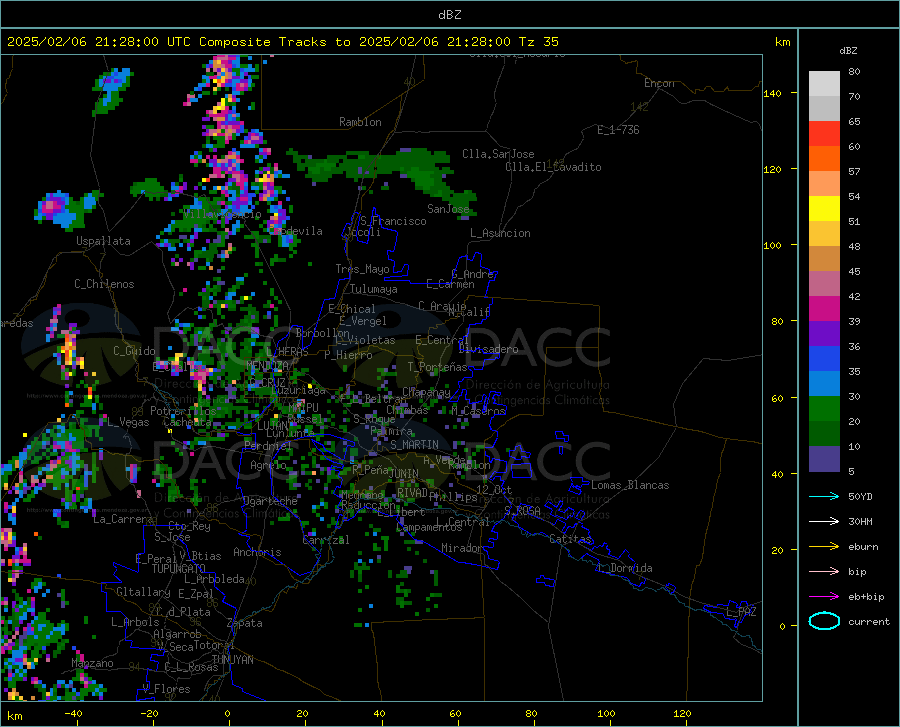Click the 'Gltallary' map label
This screenshot has width=900, height=727.
pos(143,592)
